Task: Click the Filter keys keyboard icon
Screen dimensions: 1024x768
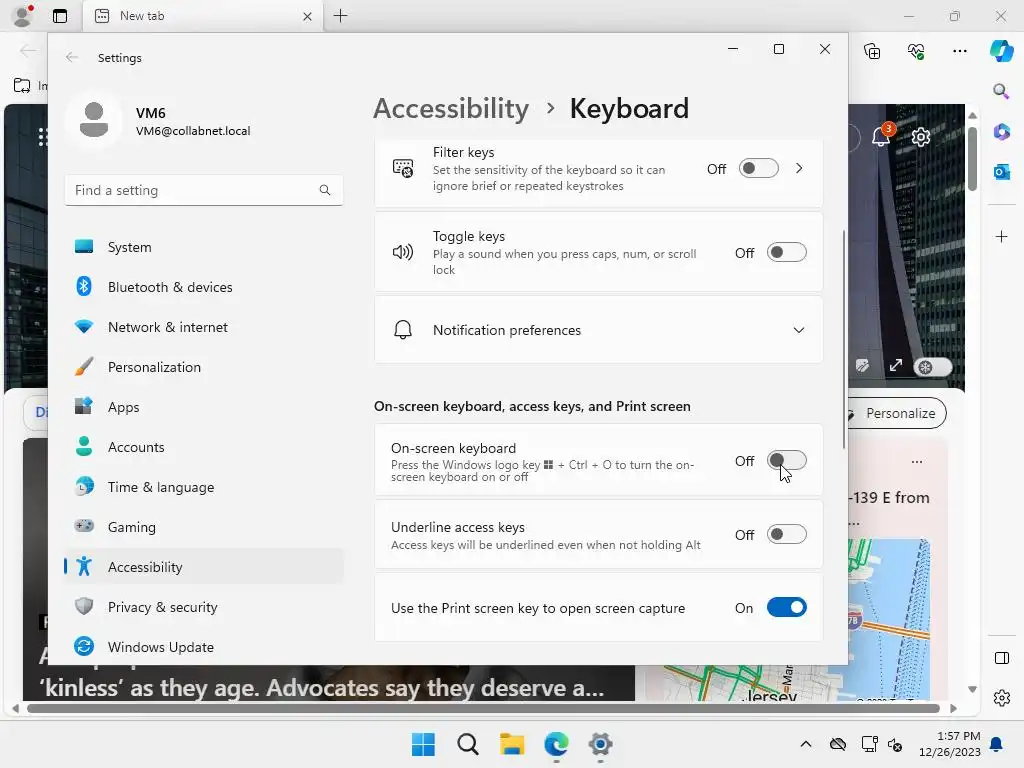Action: pos(403,168)
